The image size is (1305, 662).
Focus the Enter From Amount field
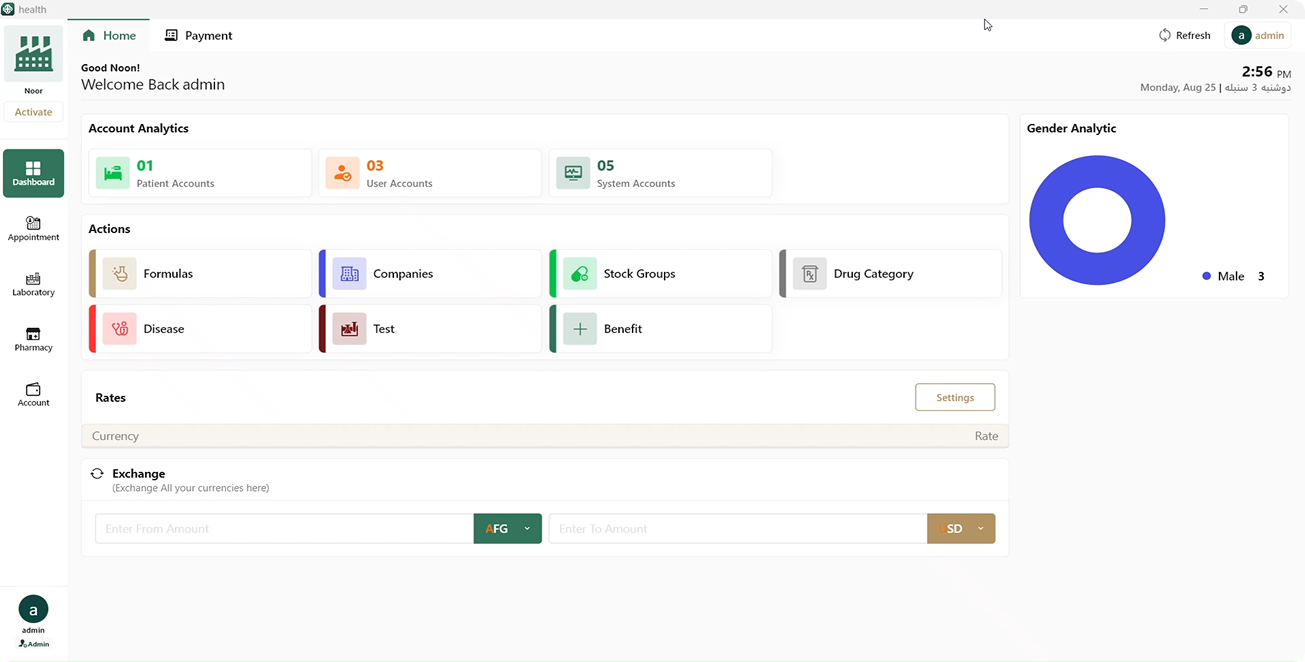click(x=284, y=529)
